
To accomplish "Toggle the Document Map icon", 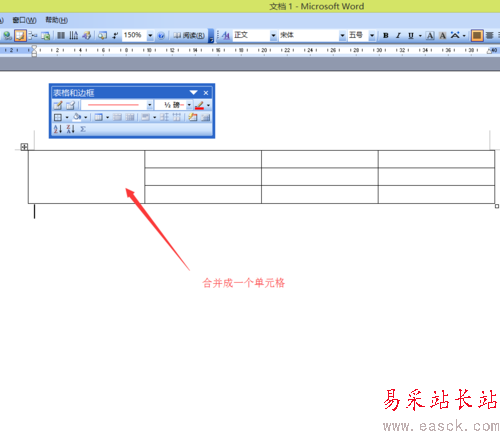I will [x=102, y=35].
